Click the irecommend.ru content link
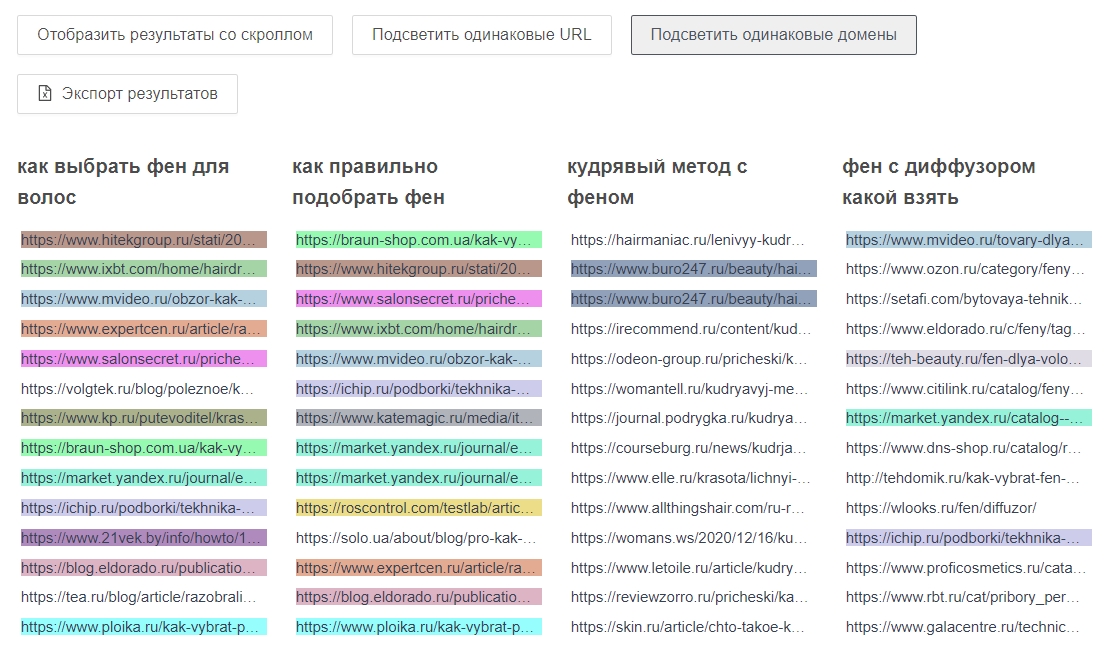The width and height of the screenshot is (1119, 648). (x=689, y=329)
